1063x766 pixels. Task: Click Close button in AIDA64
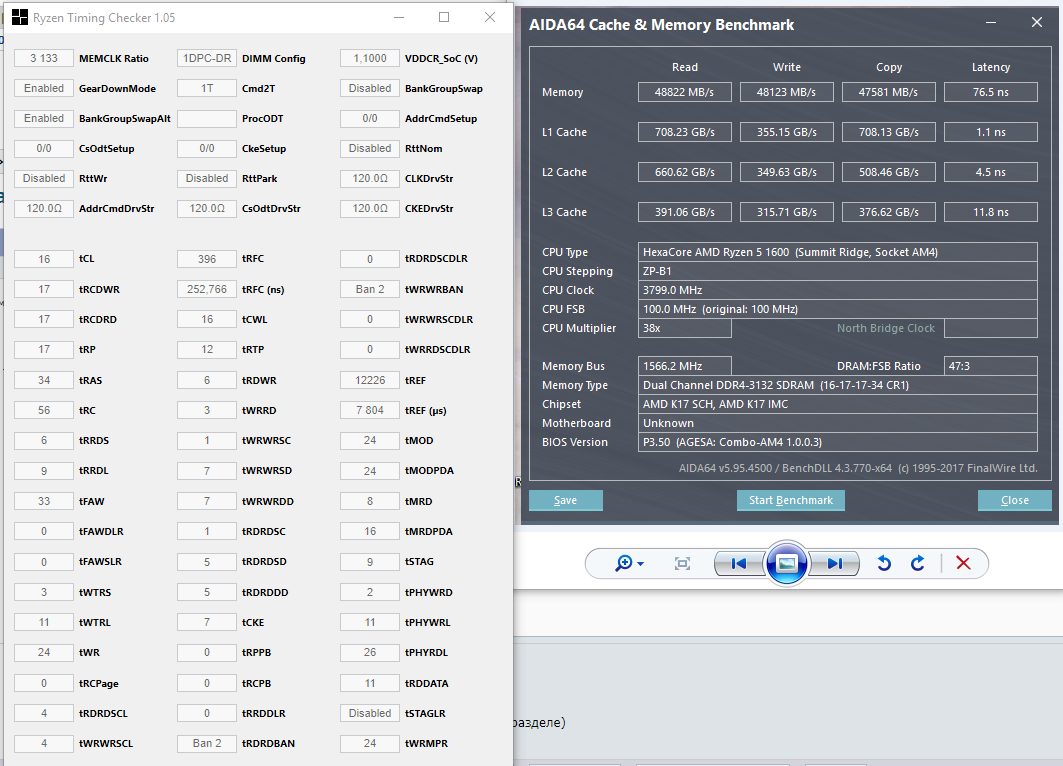(1014, 500)
